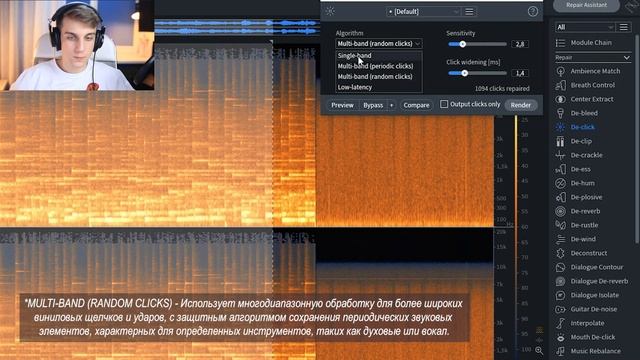This screenshot has width=640, height=360.
Task: Choose Multi-band (periodic clicks) option
Action: [x=379, y=66]
